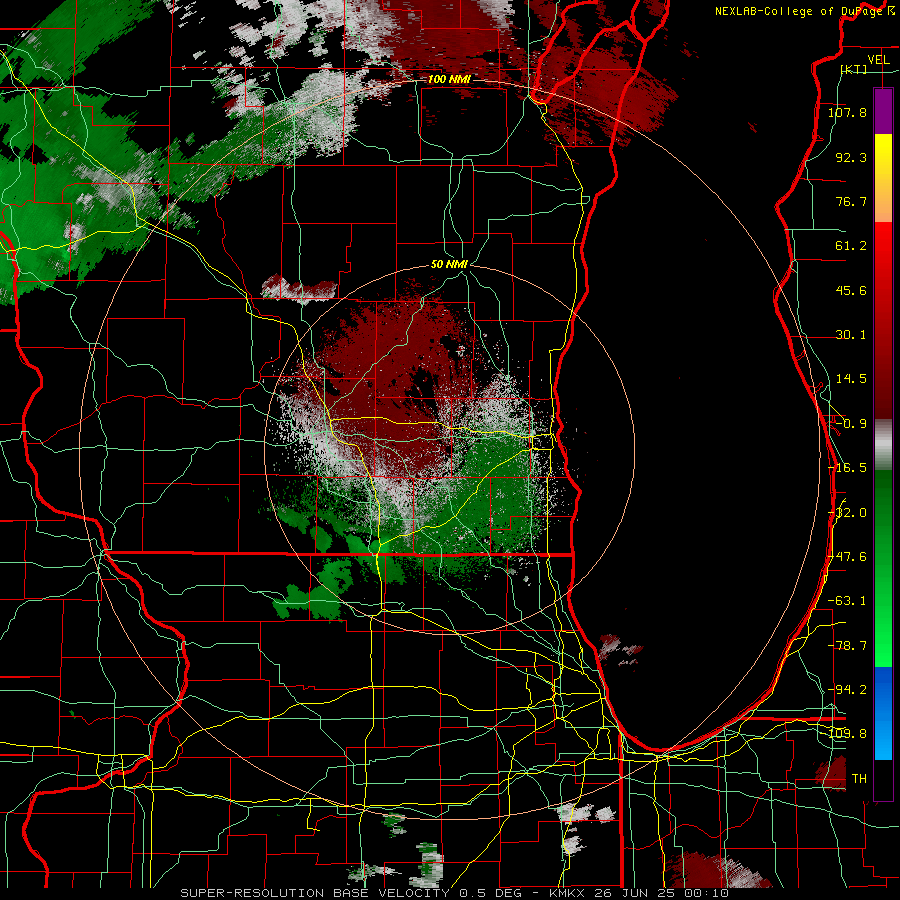
Task: Click the [KT] units label
Action: pyautogui.click(x=854, y=69)
